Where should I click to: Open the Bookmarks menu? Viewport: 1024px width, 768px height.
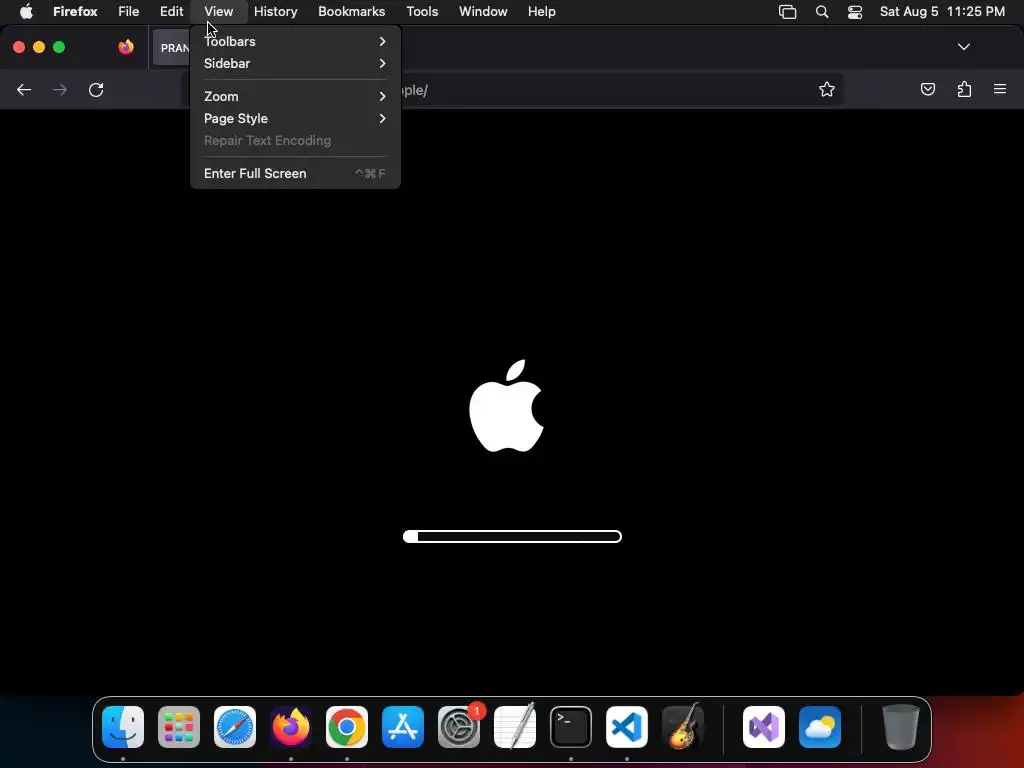(x=351, y=12)
